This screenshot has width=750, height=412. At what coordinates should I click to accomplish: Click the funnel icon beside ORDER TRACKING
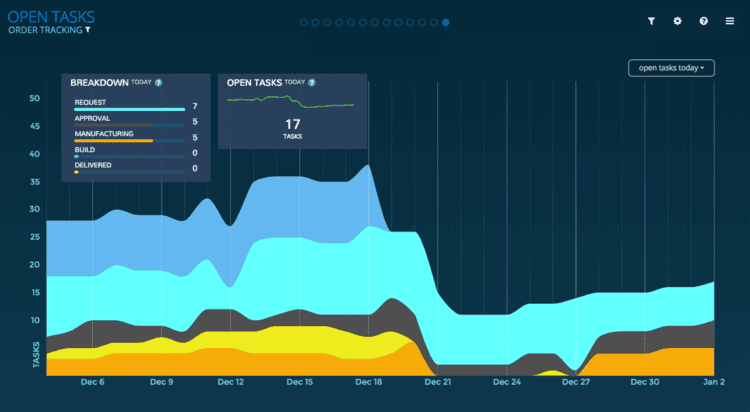click(x=88, y=30)
